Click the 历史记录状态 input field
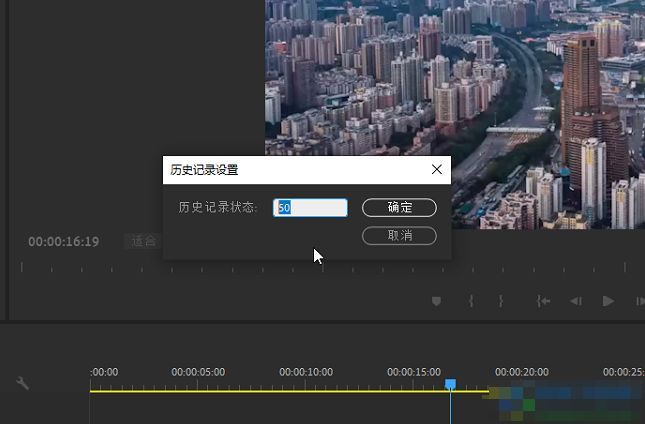Image resolution: width=645 pixels, height=424 pixels. 311,208
